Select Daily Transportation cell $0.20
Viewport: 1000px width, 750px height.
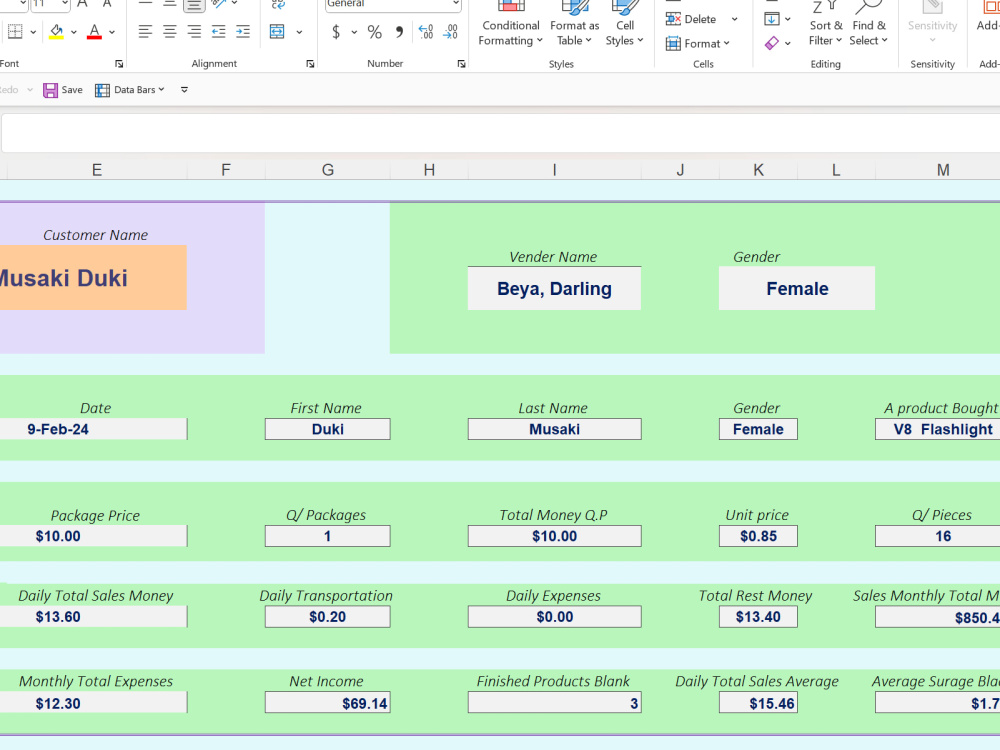pyautogui.click(x=327, y=617)
